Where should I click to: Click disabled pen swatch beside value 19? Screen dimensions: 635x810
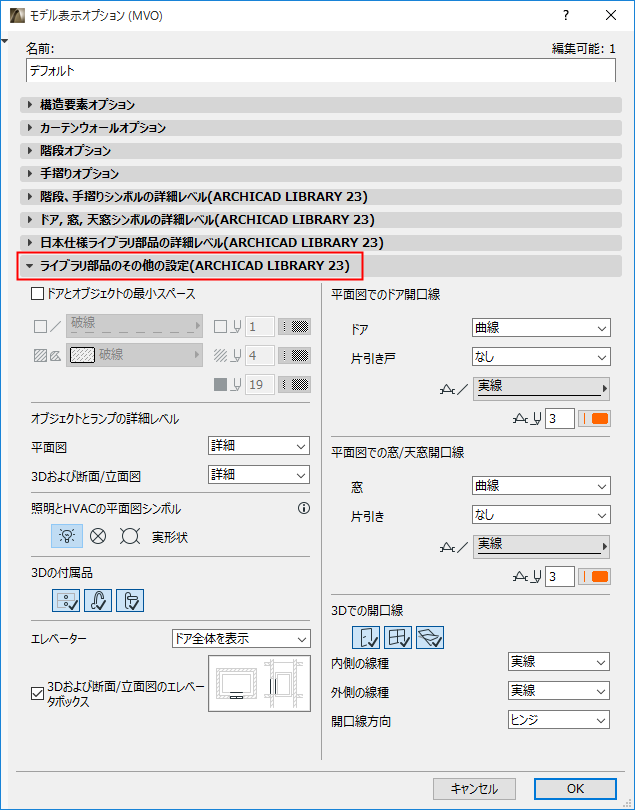(x=295, y=384)
